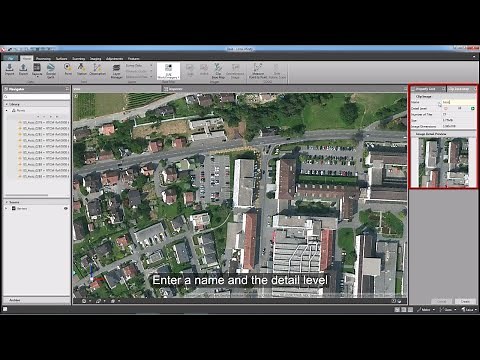Open the rightmost status bar dropdown
The width and height of the screenshot is (480, 360).
click(x=475, y=310)
